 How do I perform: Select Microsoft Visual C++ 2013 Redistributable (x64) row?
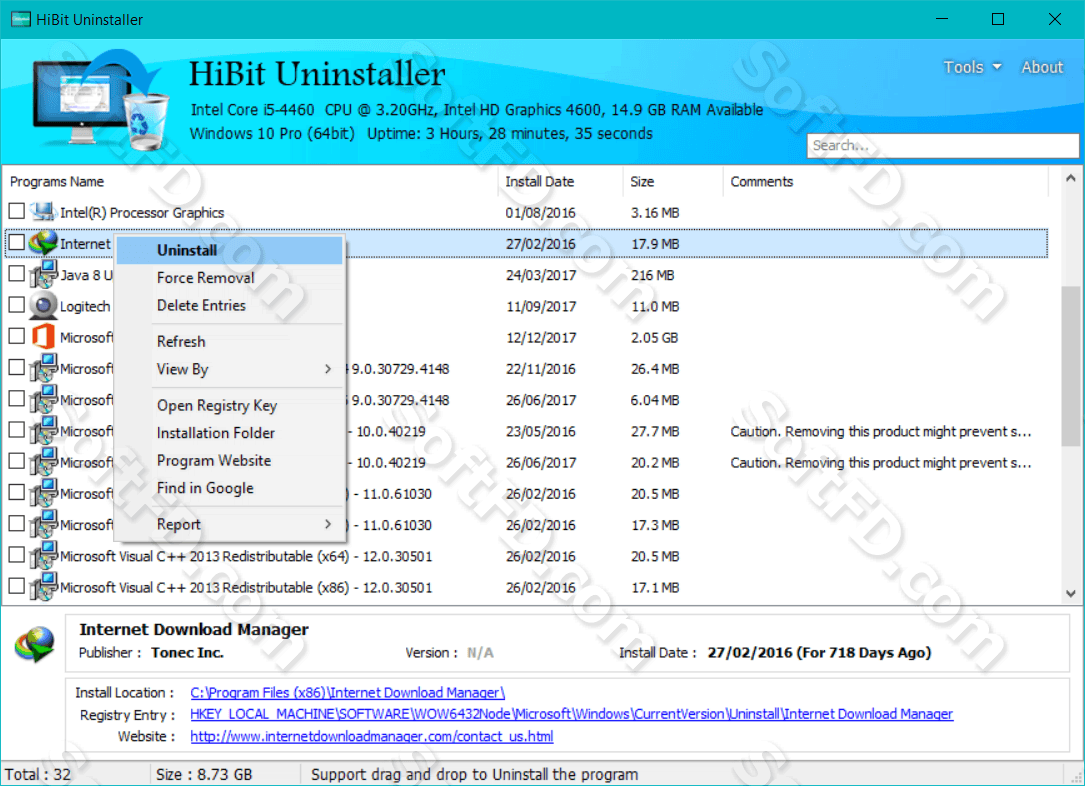[x=526, y=556]
